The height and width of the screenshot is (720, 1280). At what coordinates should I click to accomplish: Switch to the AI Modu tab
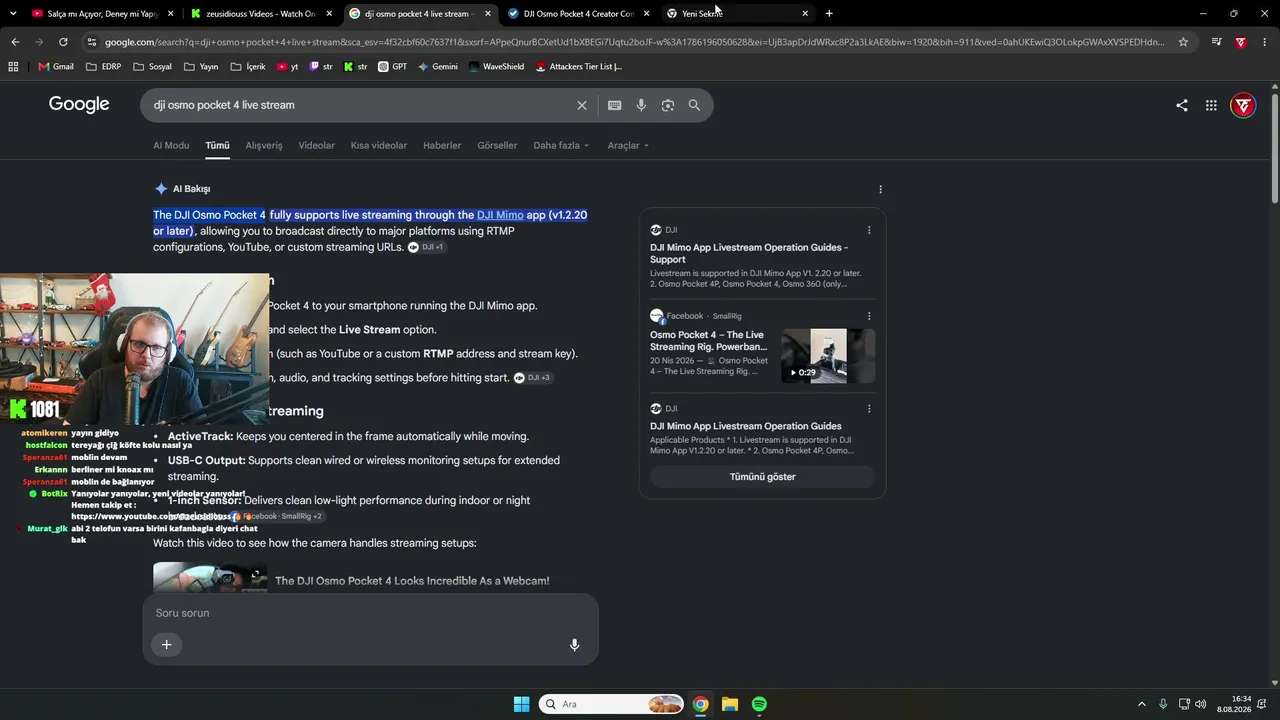pos(171,145)
